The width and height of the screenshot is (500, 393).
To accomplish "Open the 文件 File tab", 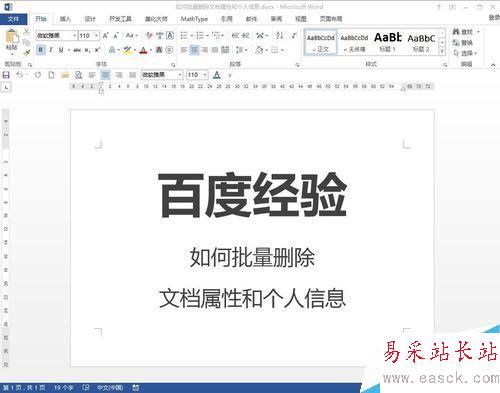I will [x=13, y=19].
